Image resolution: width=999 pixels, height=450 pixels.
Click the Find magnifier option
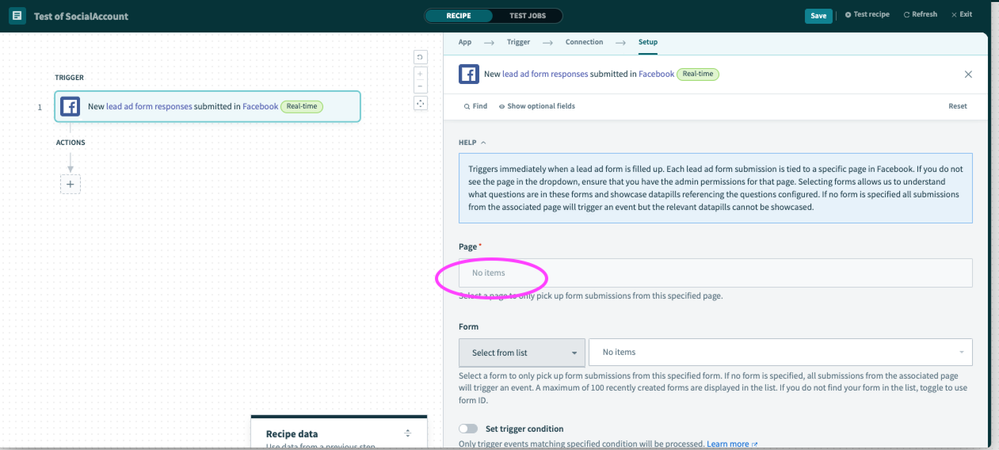[476, 106]
